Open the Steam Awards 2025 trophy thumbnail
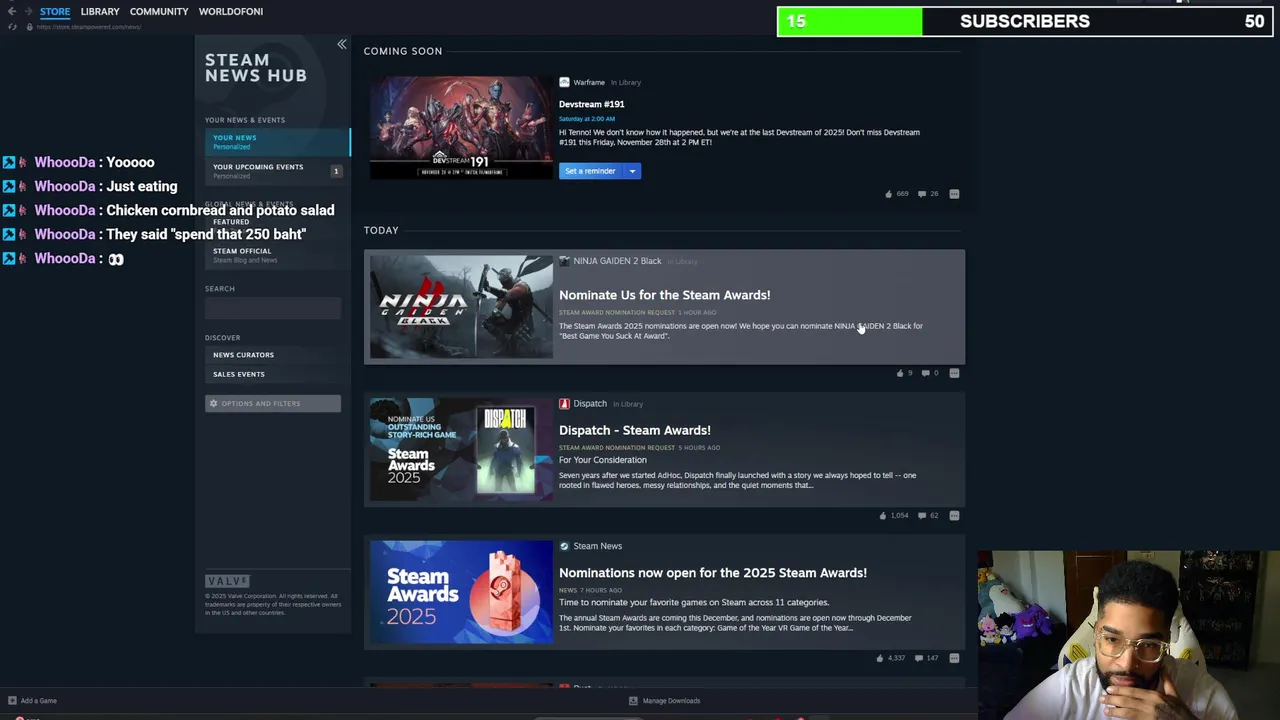The height and width of the screenshot is (720, 1280). (461, 592)
